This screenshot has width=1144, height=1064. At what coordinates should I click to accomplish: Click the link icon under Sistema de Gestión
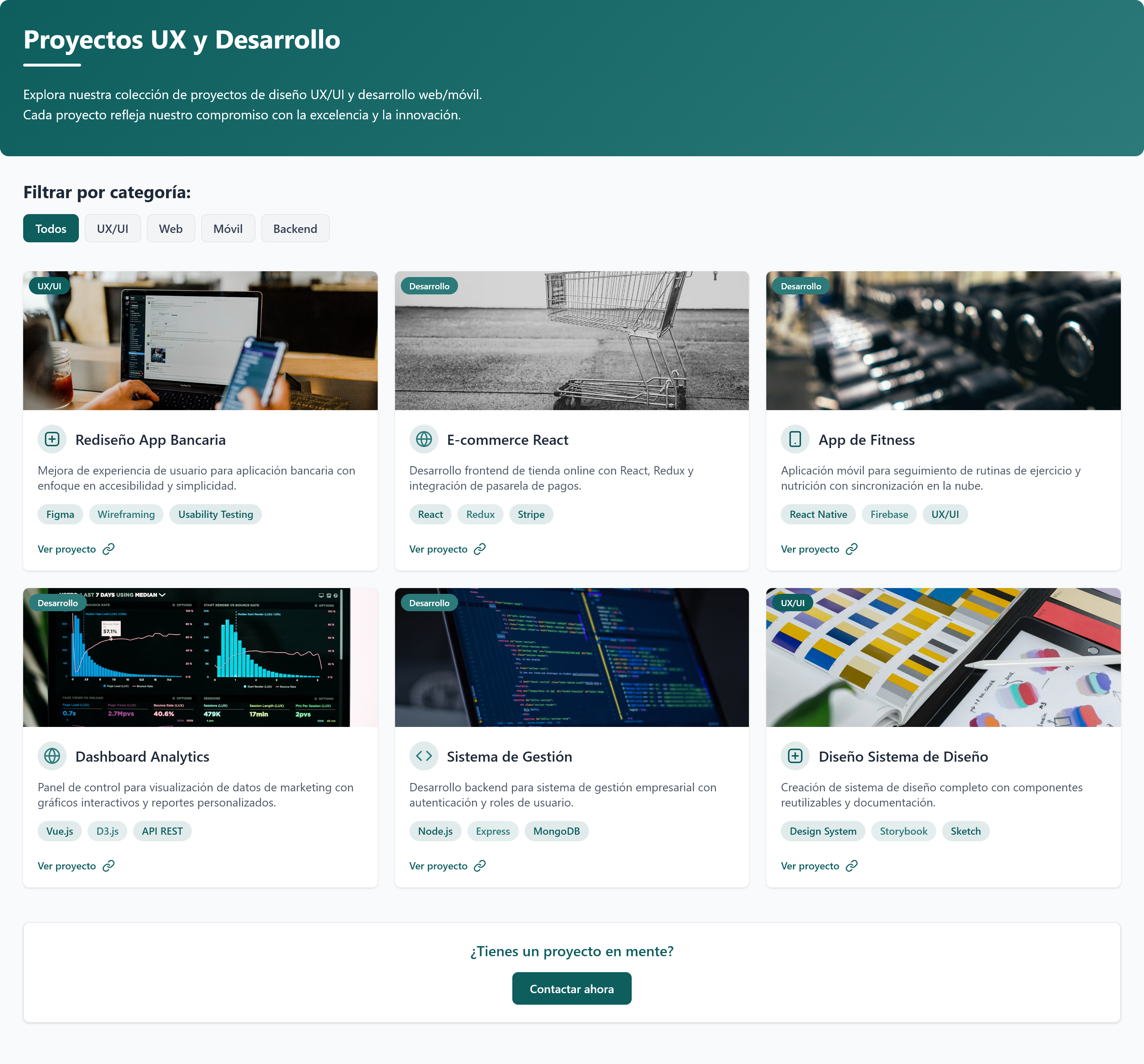(x=479, y=865)
